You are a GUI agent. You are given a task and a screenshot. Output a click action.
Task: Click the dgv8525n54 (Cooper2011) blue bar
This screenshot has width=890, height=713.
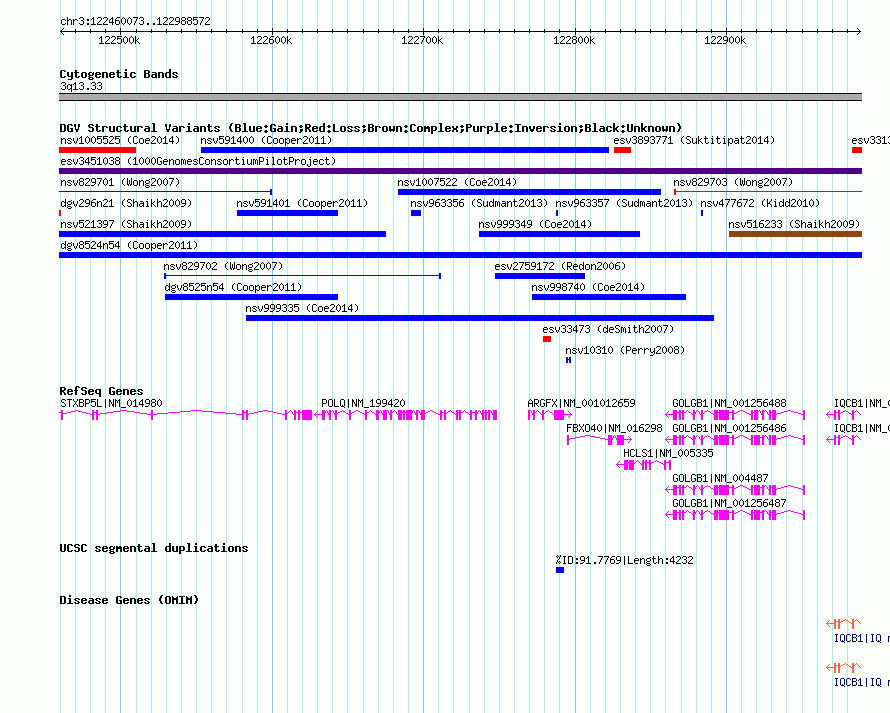[x=251, y=297]
